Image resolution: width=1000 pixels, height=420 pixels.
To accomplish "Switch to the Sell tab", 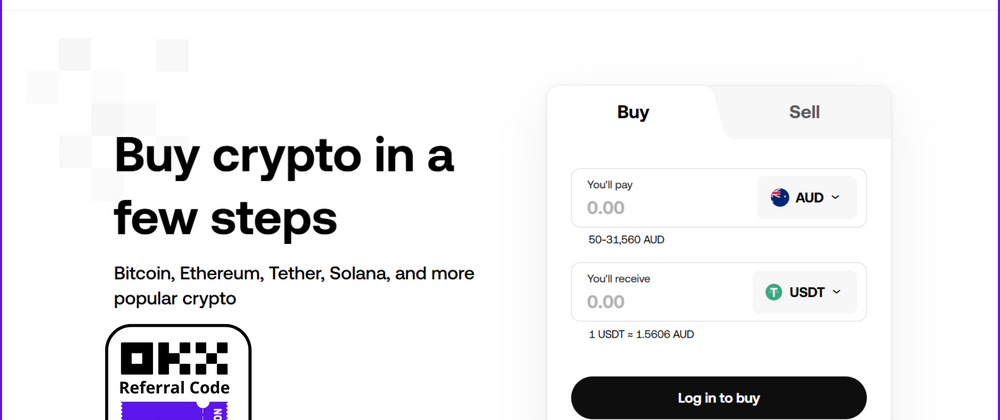I will click(x=804, y=112).
